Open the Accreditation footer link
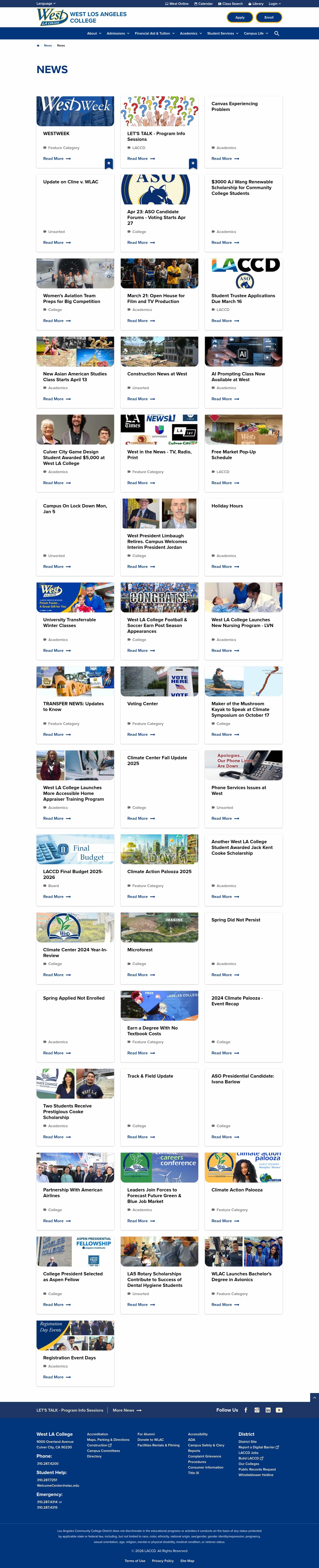 (97, 1434)
